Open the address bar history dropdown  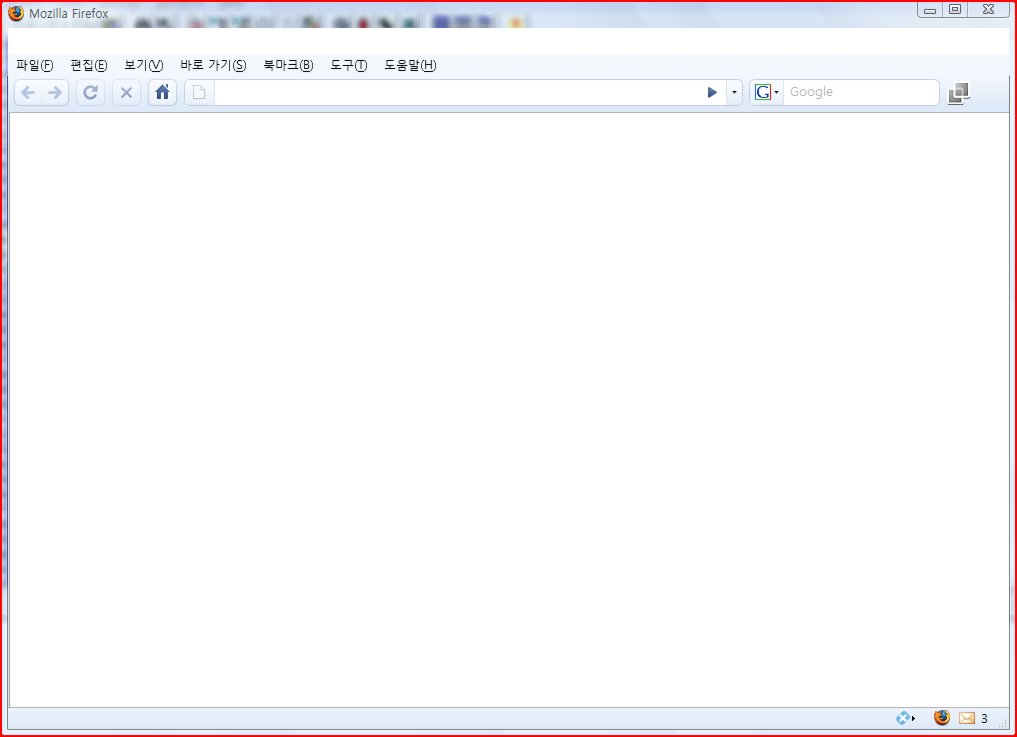(x=734, y=93)
